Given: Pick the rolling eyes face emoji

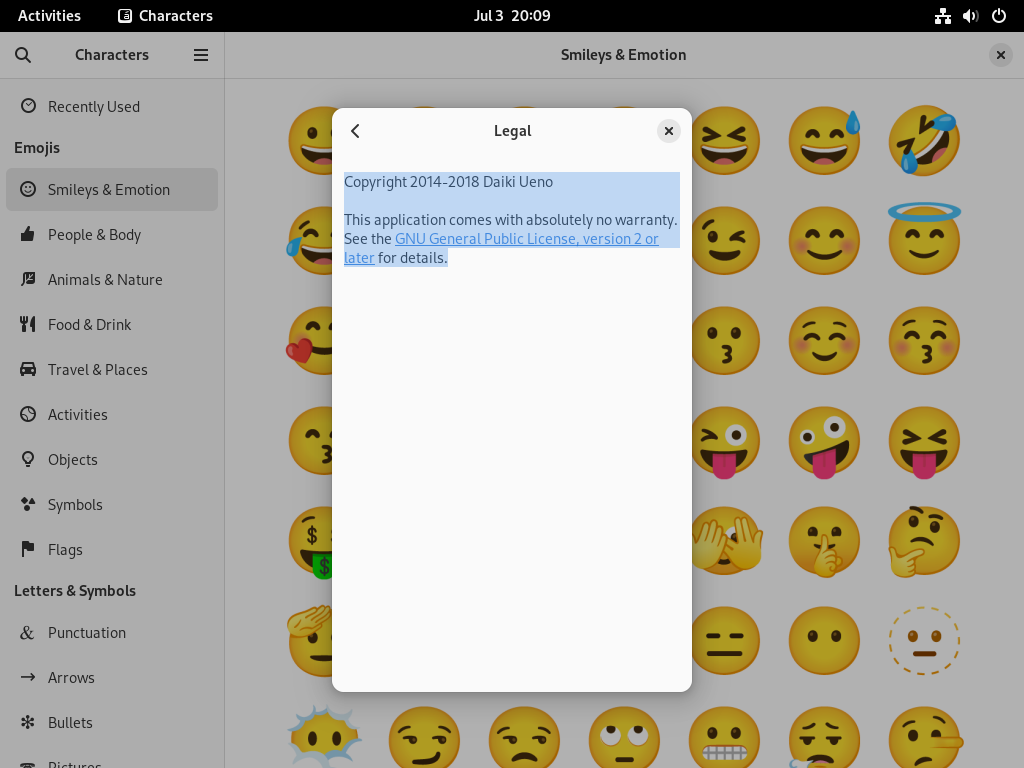Looking at the screenshot, I should [x=624, y=738].
